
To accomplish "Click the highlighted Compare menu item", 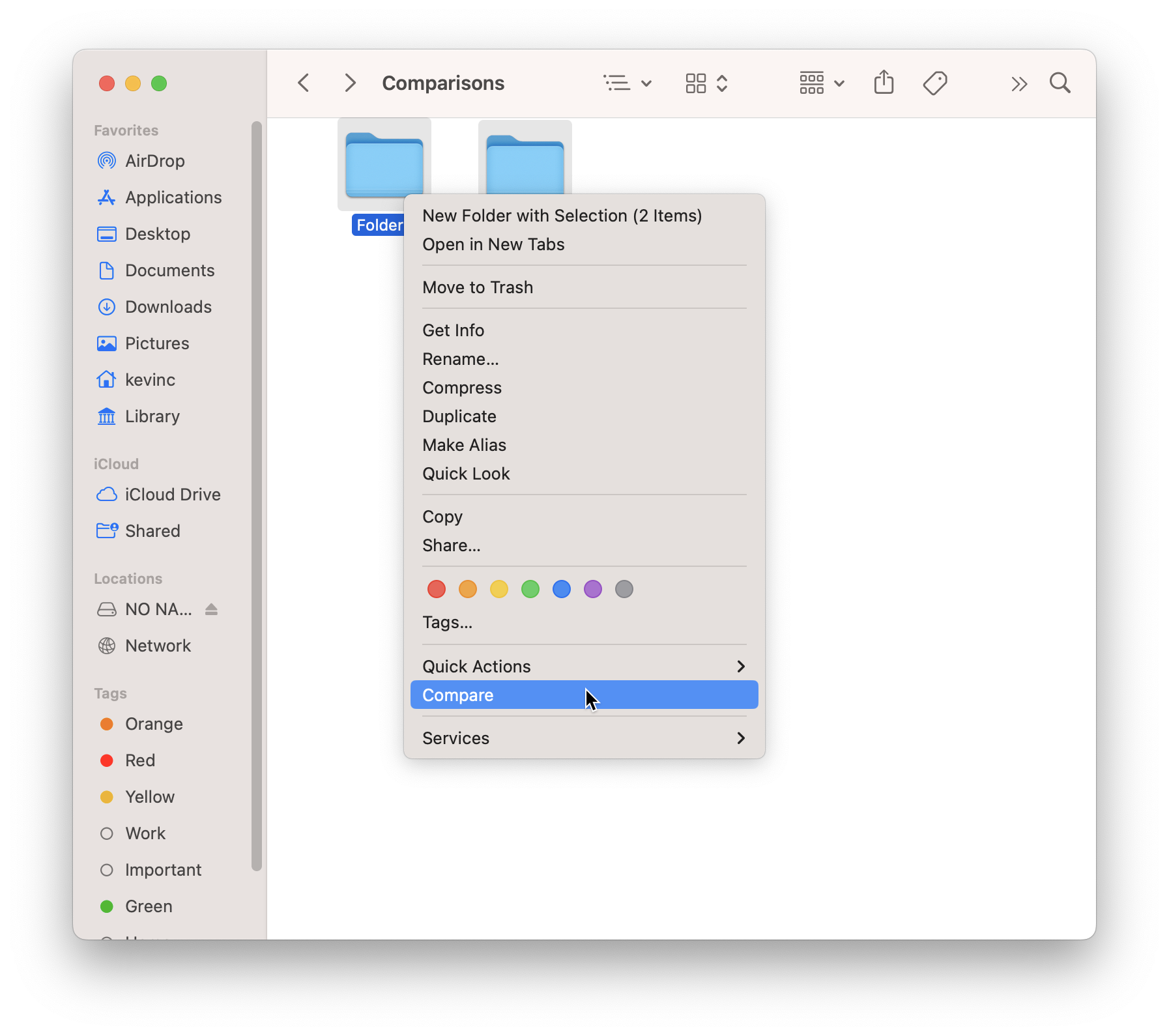I will pyautogui.click(x=584, y=695).
